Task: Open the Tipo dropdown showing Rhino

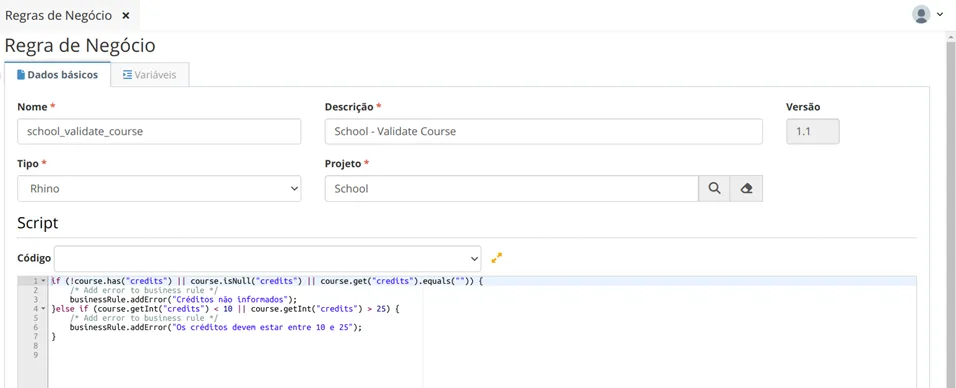Action: pos(159,189)
